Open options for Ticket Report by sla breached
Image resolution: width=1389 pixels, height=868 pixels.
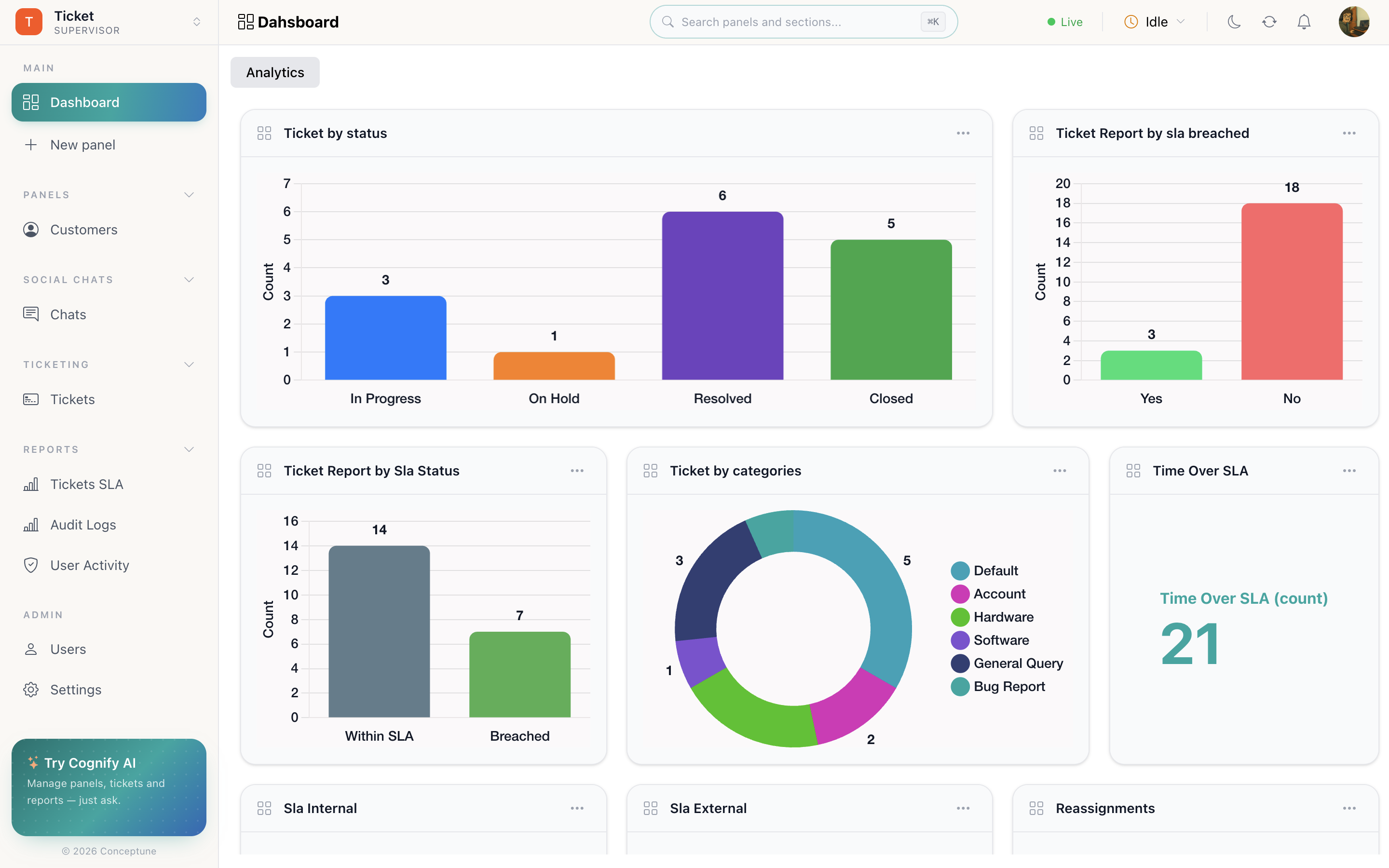1349,133
